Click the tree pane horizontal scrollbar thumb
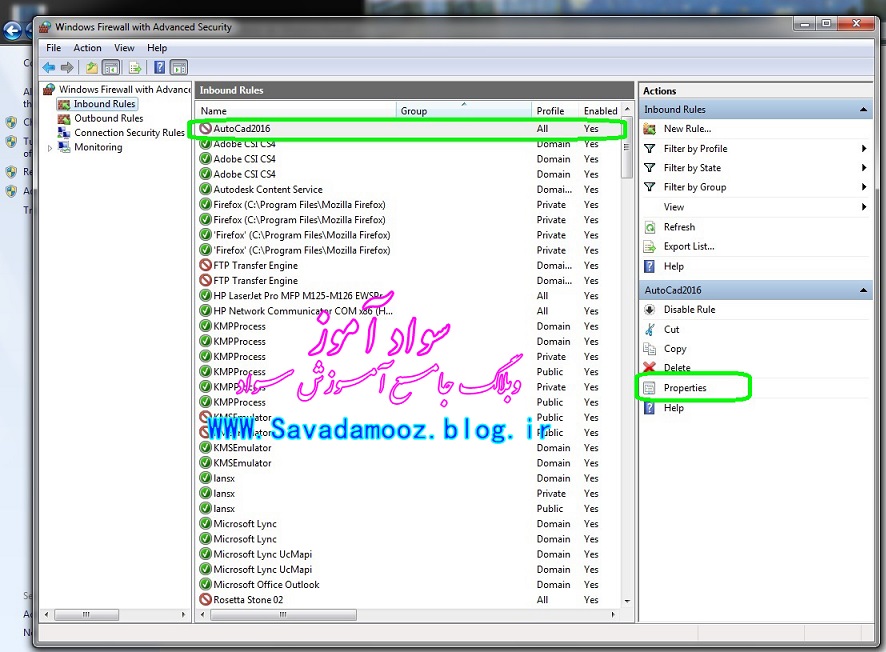Screen dimensions: 886x652 [86, 615]
